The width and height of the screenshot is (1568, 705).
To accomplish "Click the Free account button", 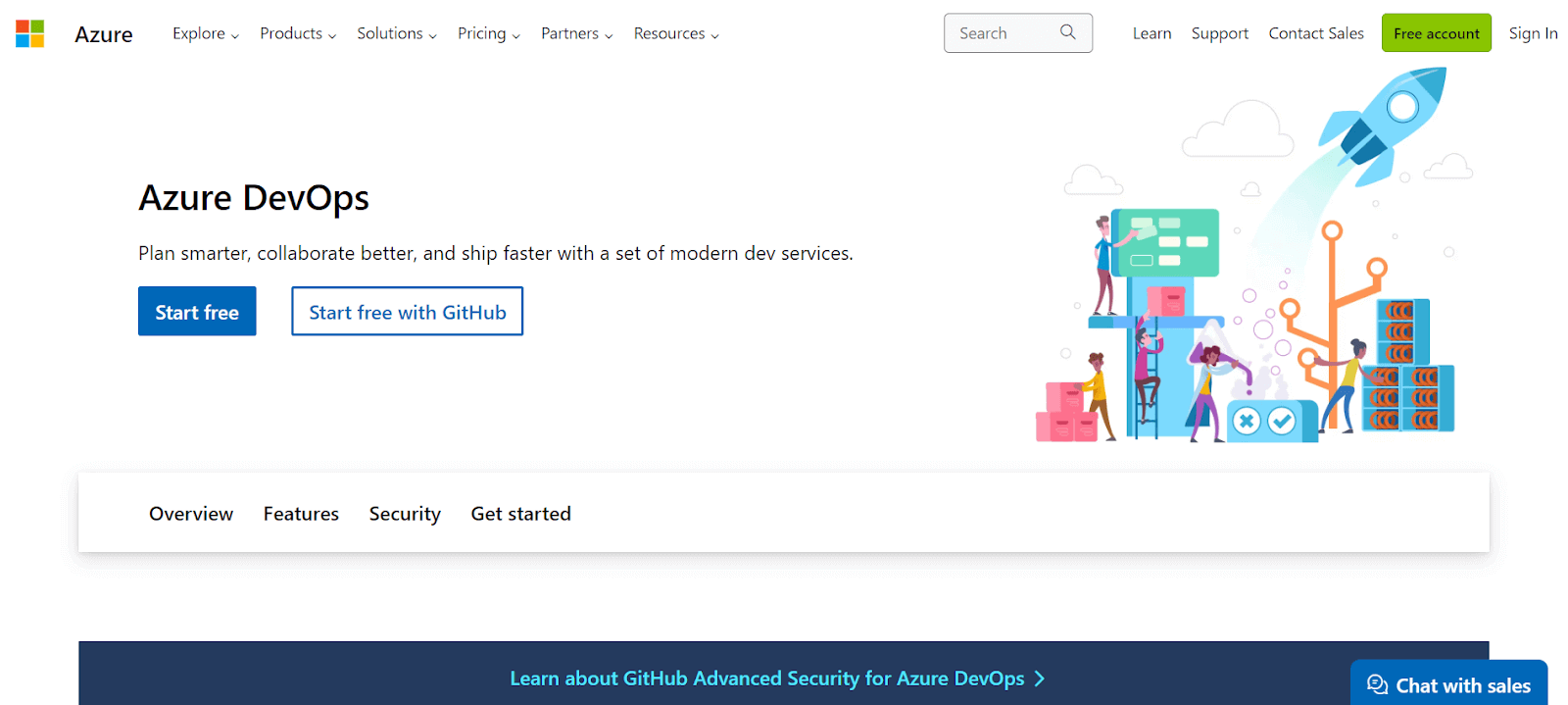I will (1436, 32).
